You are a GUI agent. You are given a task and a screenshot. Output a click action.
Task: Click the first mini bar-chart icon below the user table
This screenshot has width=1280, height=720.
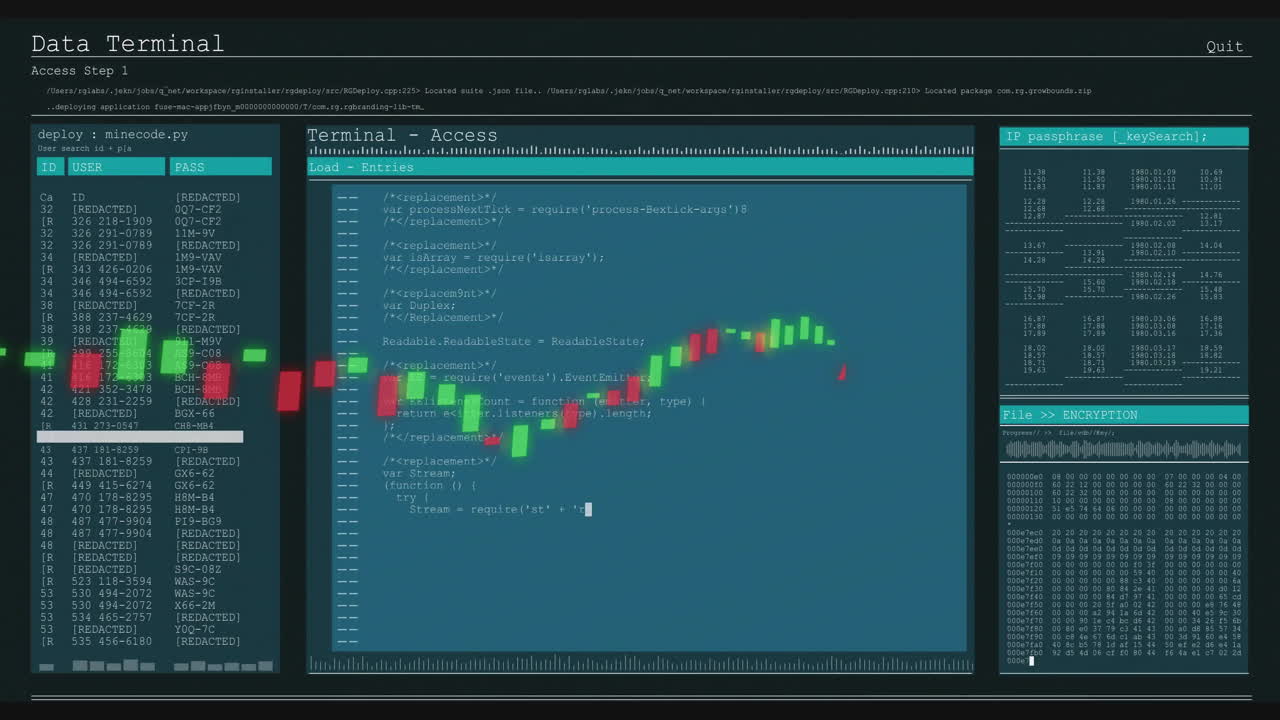tap(46, 665)
